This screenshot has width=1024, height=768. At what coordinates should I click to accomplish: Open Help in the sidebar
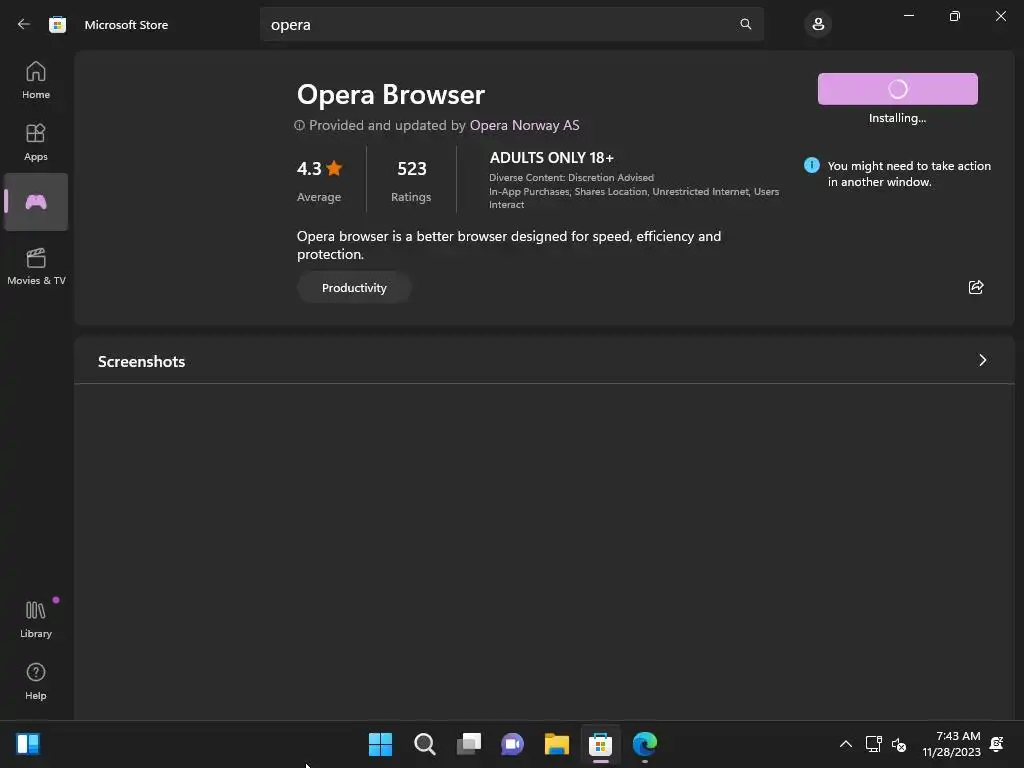(x=36, y=681)
